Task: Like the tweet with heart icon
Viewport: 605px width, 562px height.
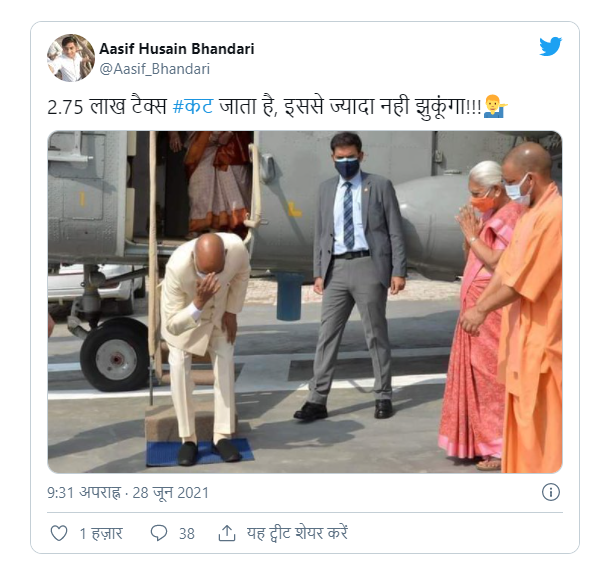Action: pyautogui.click(x=59, y=533)
